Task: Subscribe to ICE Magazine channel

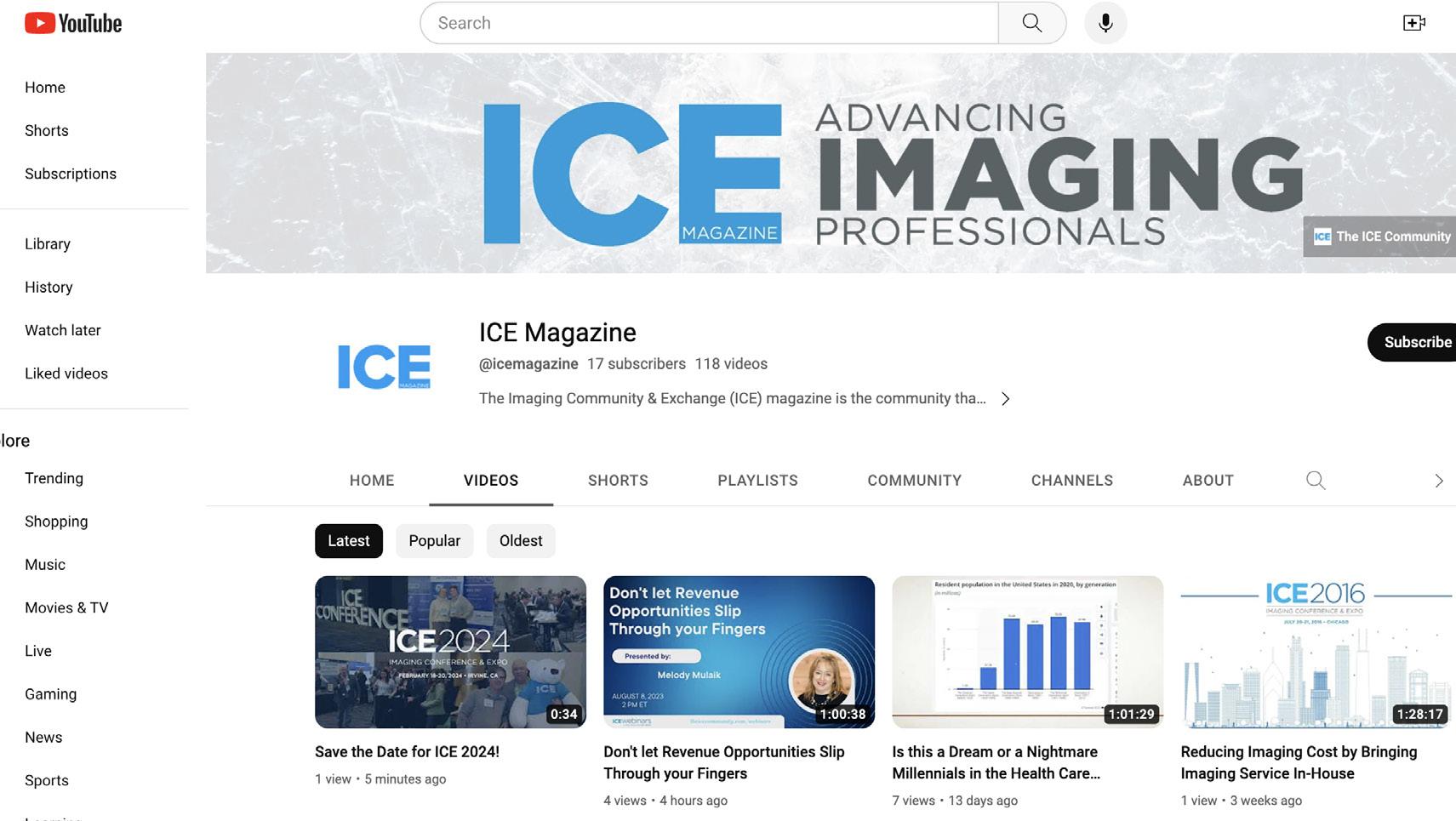Action: coord(1413,342)
